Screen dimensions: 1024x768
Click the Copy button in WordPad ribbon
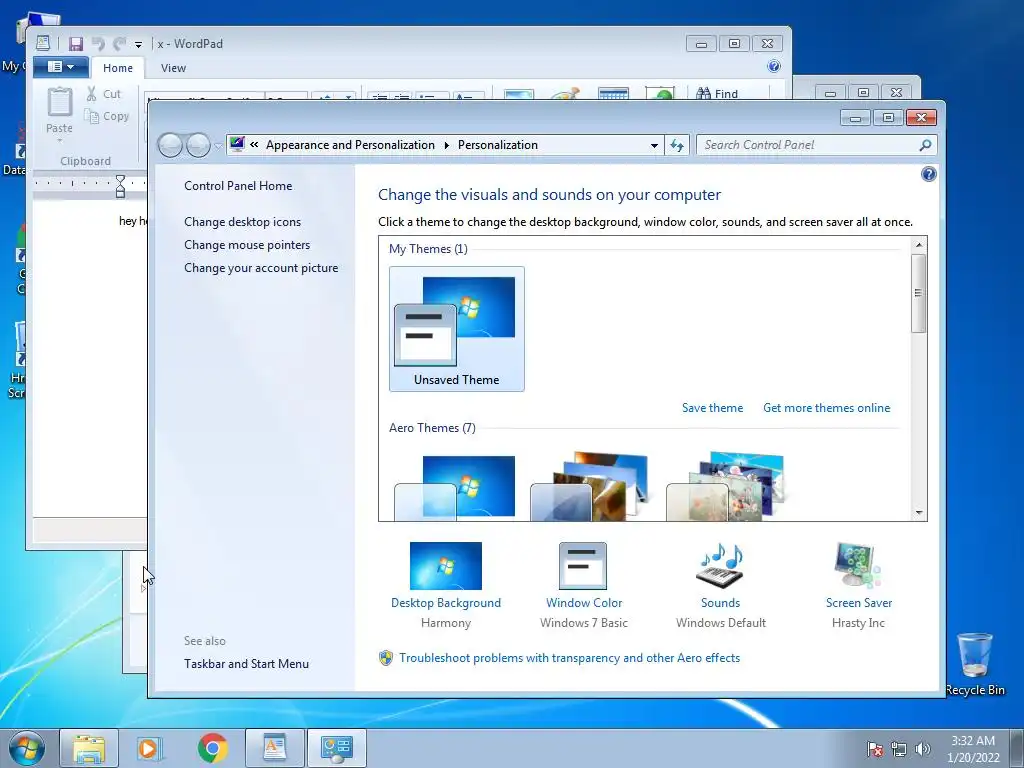tap(107, 116)
